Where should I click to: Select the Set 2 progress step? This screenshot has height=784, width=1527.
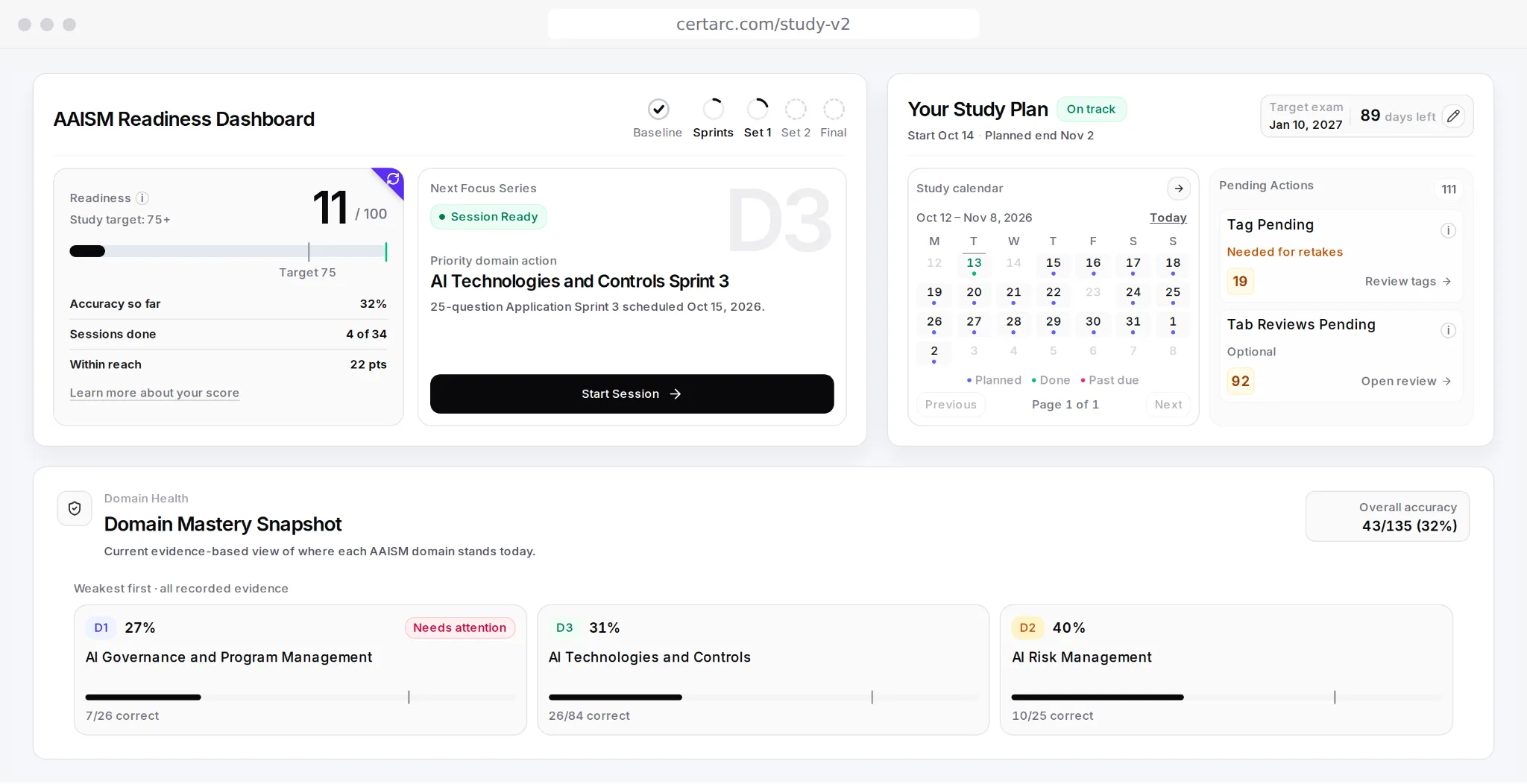click(x=796, y=118)
